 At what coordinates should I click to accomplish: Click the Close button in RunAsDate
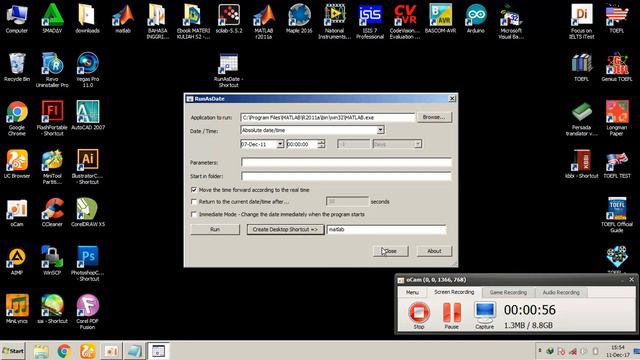[391, 251]
